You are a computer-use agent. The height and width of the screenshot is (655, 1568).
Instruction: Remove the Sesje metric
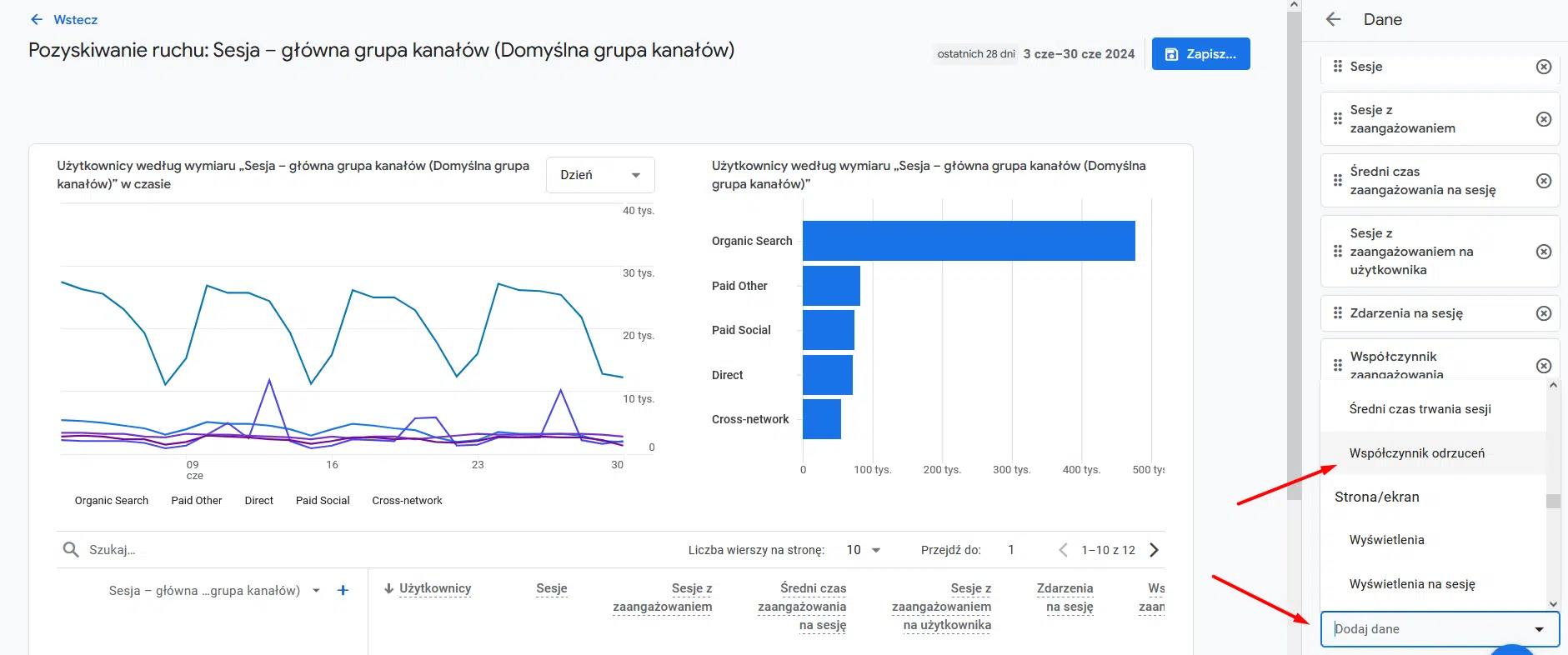pyautogui.click(x=1543, y=67)
